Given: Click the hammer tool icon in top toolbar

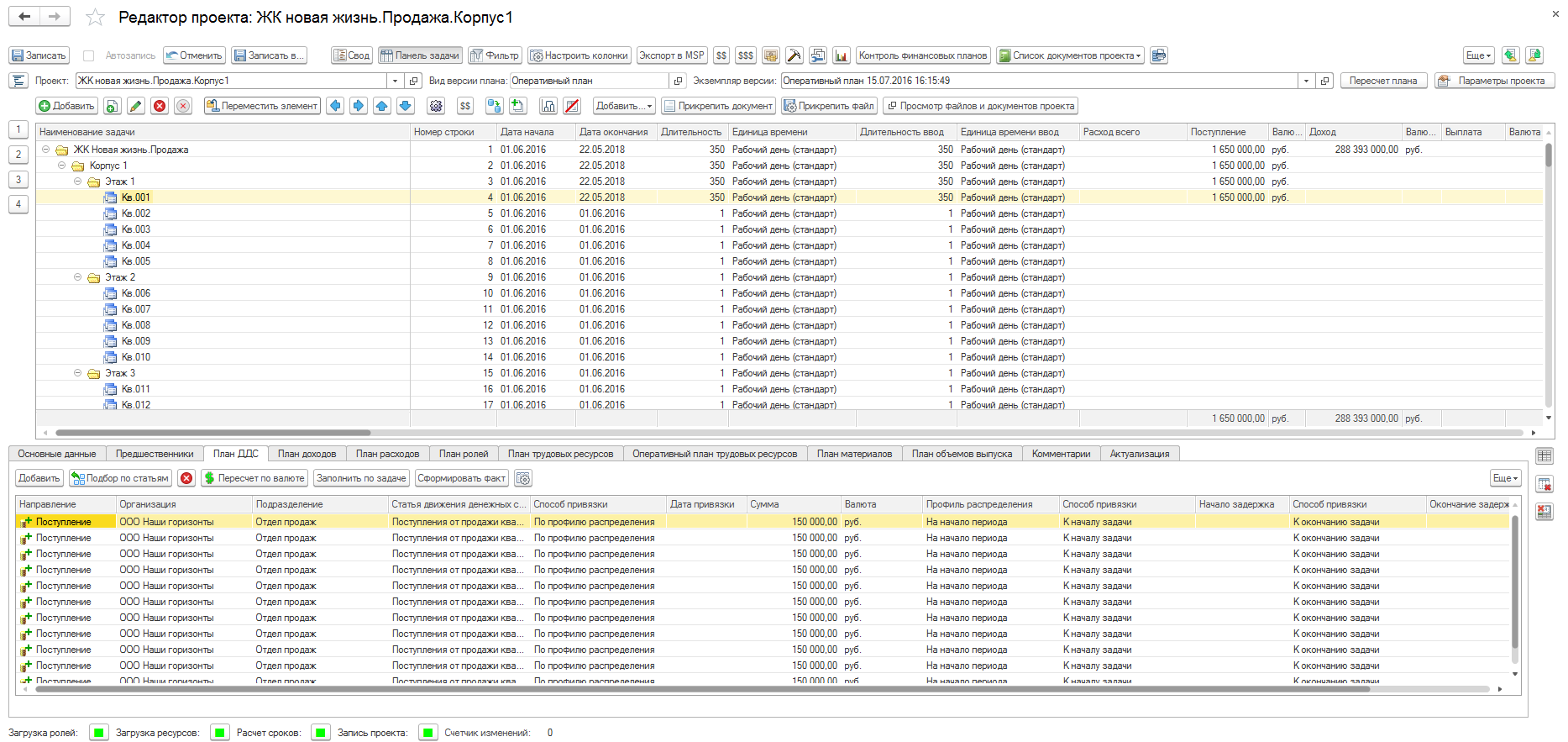Looking at the screenshot, I should pyautogui.click(x=794, y=55).
